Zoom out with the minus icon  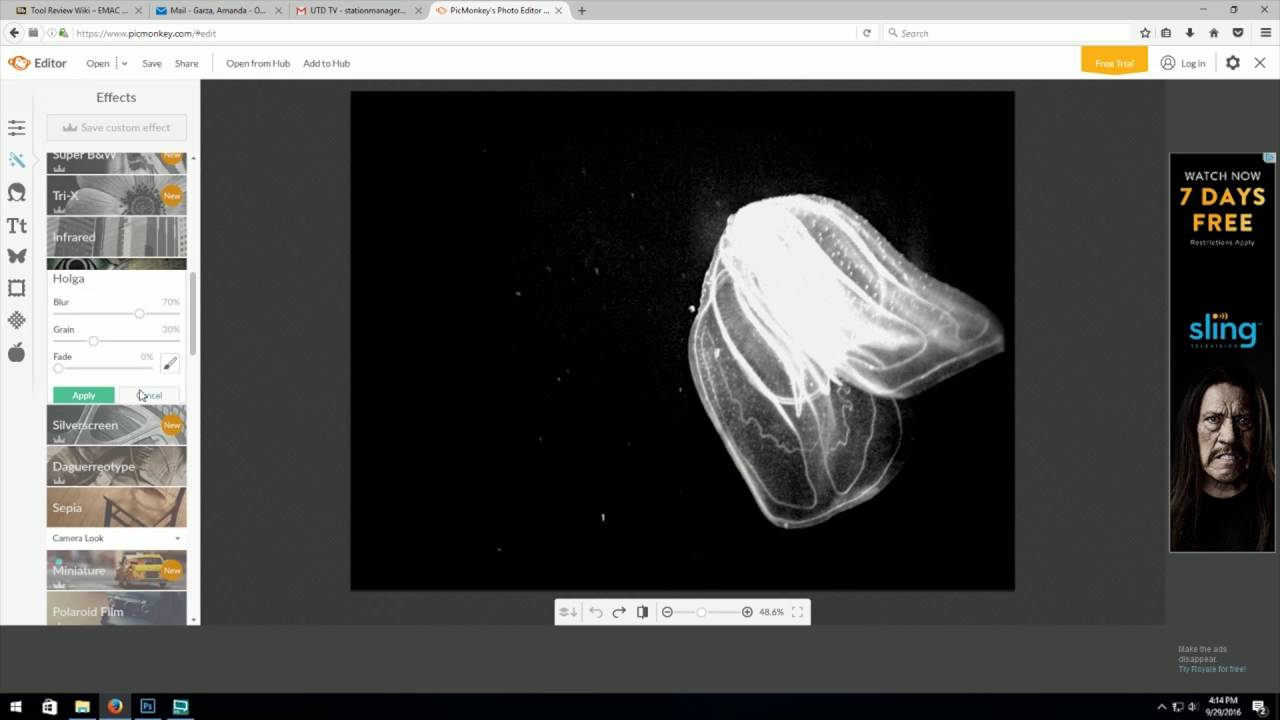(x=667, y=612)
